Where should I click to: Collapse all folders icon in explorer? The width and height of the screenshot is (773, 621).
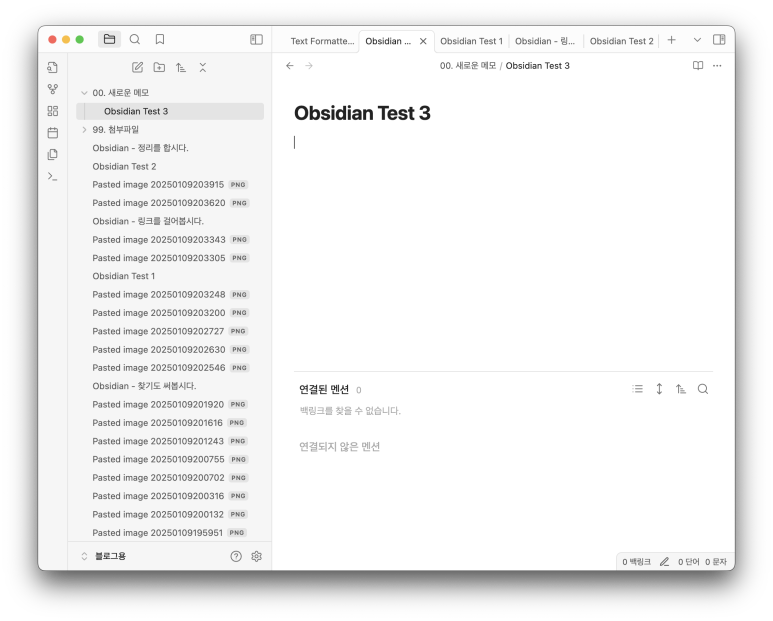[x=203, y=68]
